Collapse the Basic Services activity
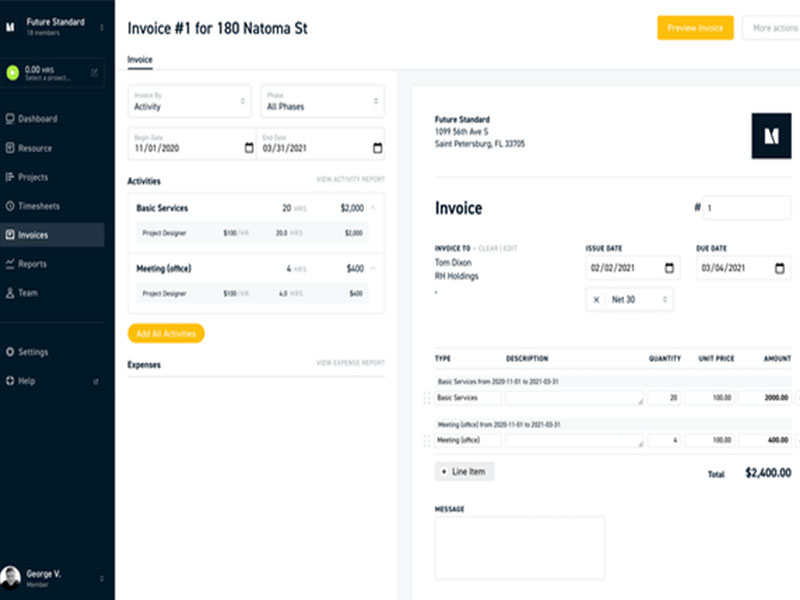 click(373, 208)
